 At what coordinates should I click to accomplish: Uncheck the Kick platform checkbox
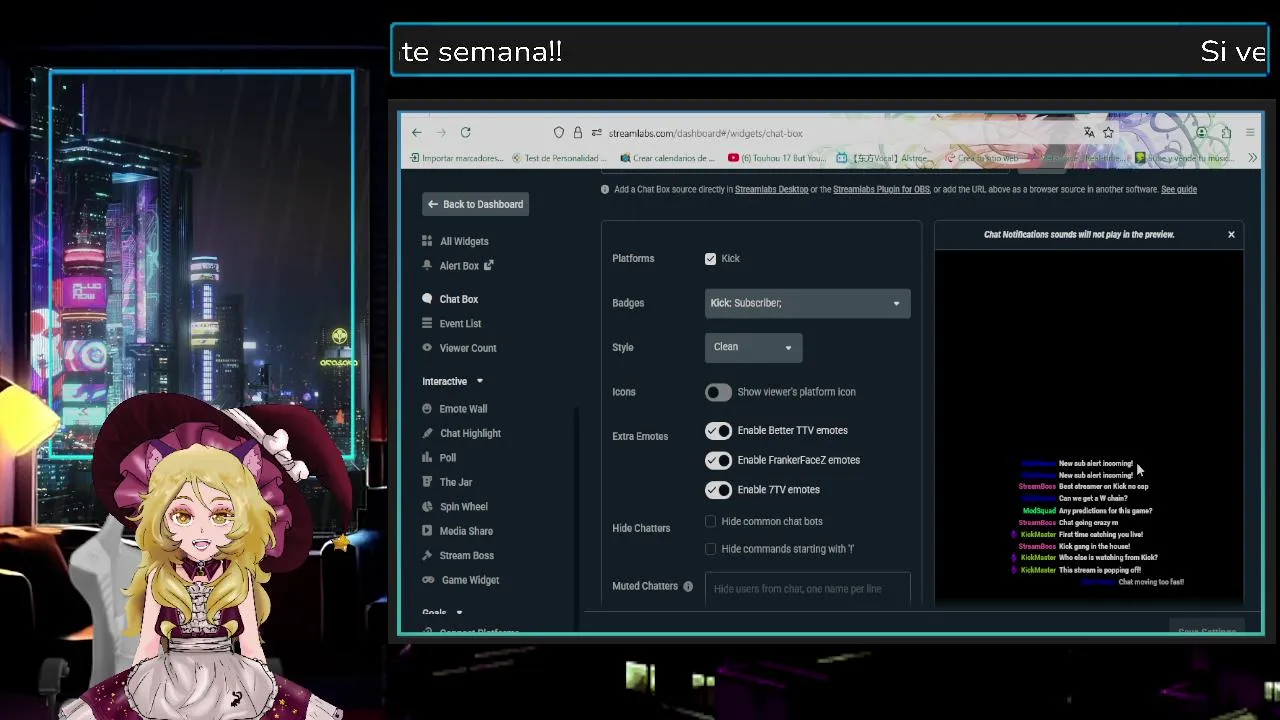pyautogui.click(x=711, y=259)
